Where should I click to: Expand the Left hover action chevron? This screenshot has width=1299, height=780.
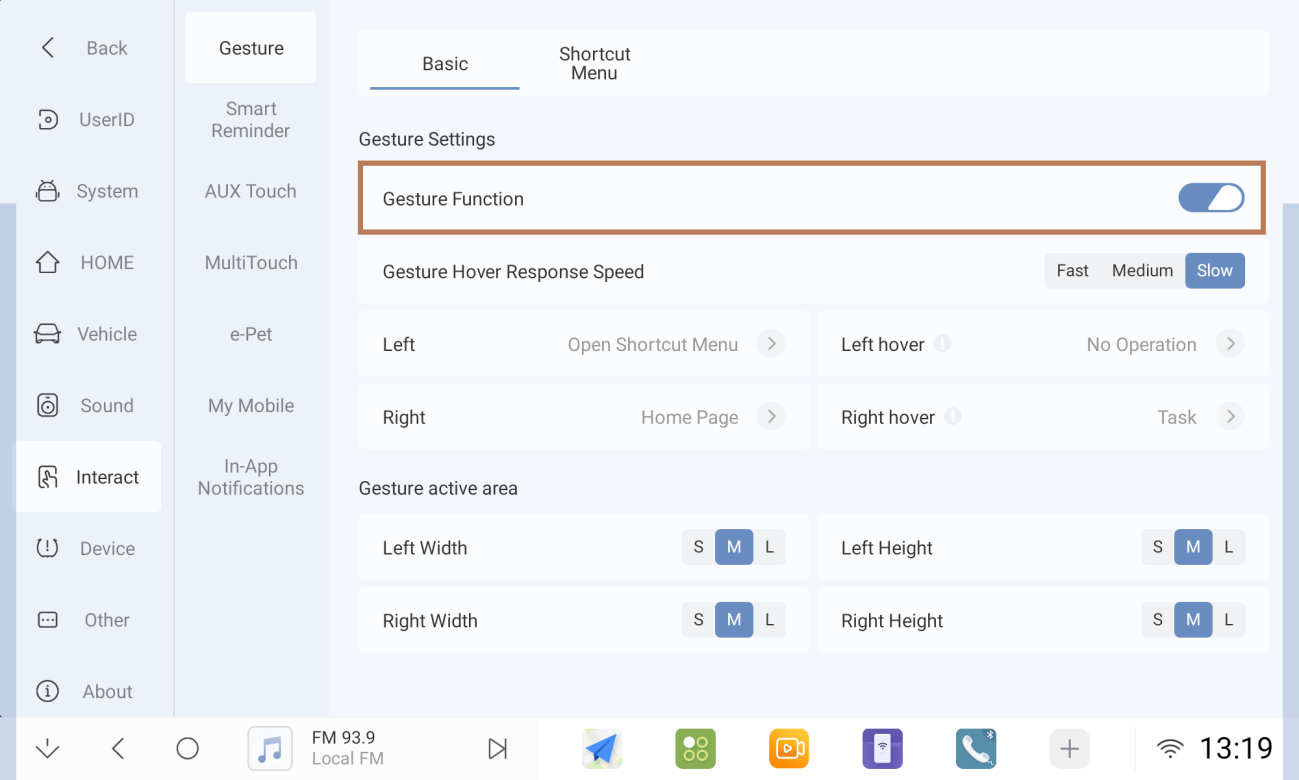1230,344
